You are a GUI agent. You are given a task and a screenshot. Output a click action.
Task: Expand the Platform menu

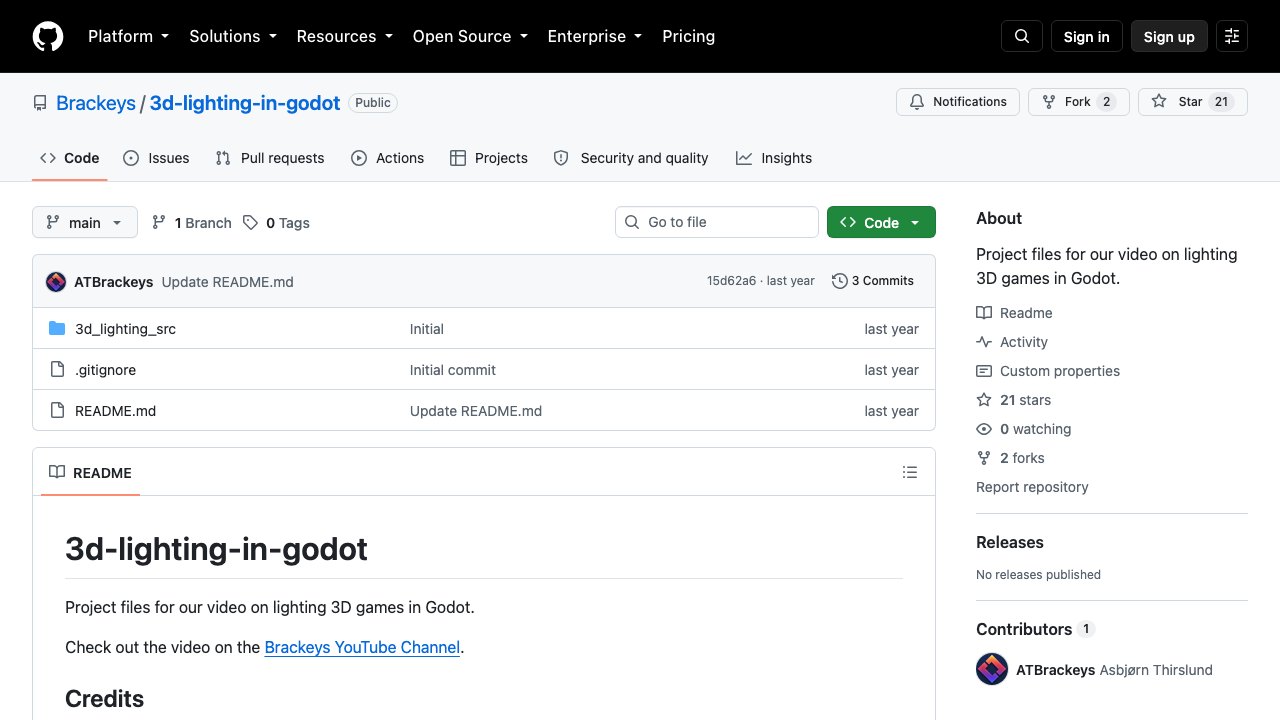128,36
